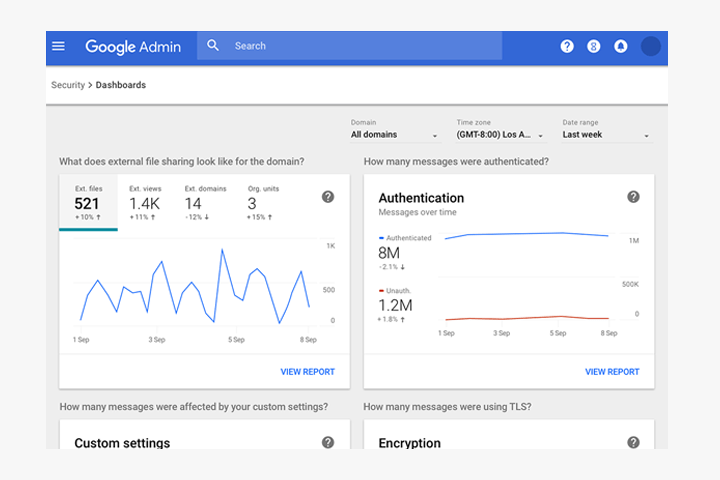720x480 pixels.
Task: Click the Encryption card title
Action: pyautogui.click(x=410, y=443)
